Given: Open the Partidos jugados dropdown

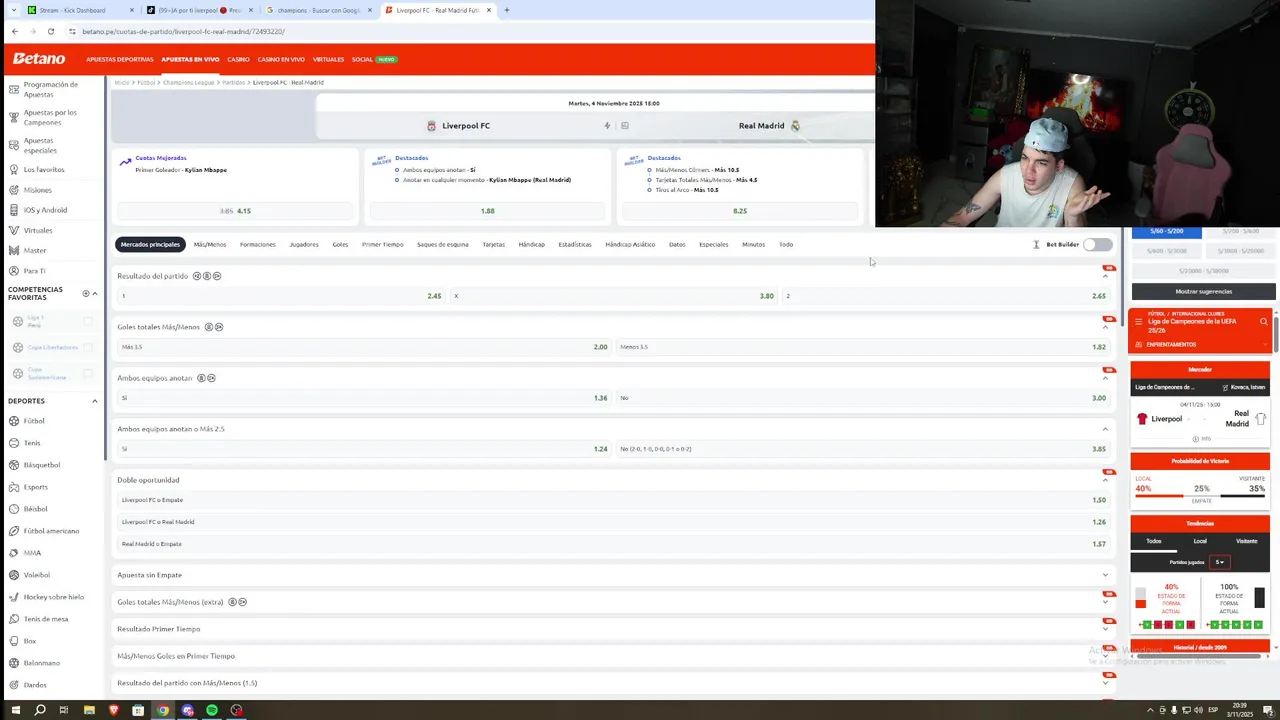Looking at the screenshot, I should (x=1219, y=562).
